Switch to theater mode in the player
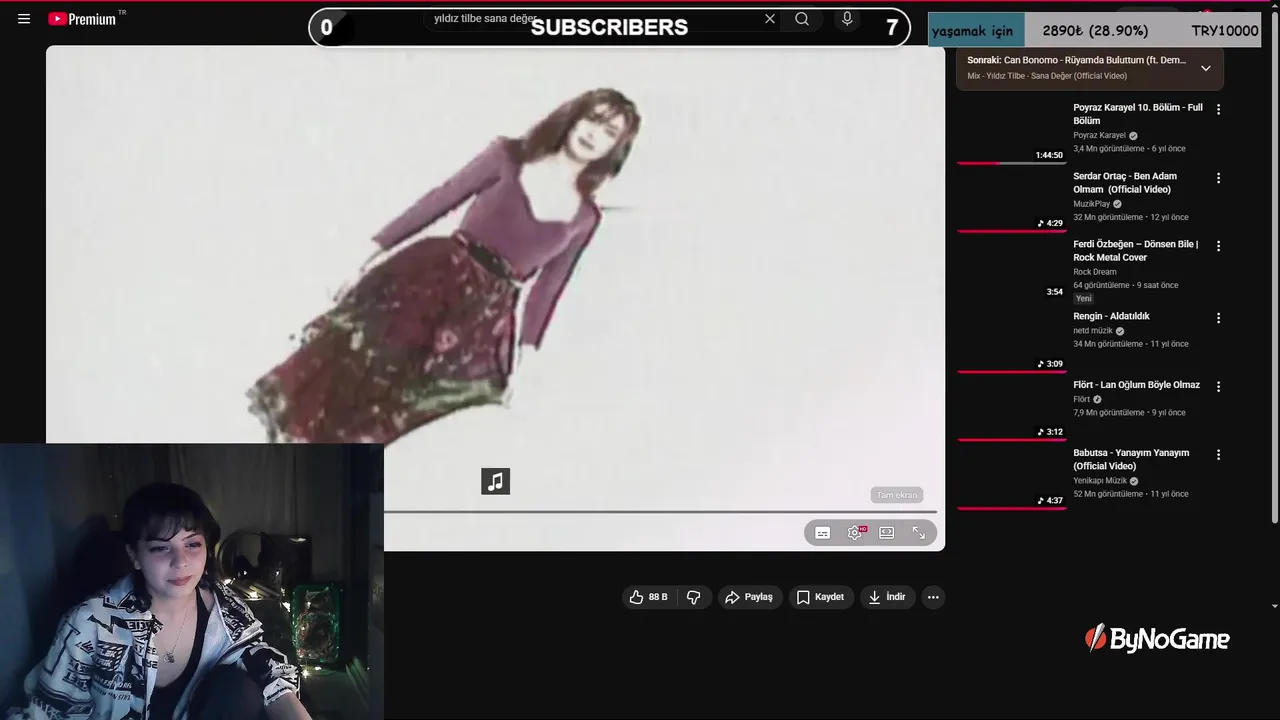 (887, 533)
